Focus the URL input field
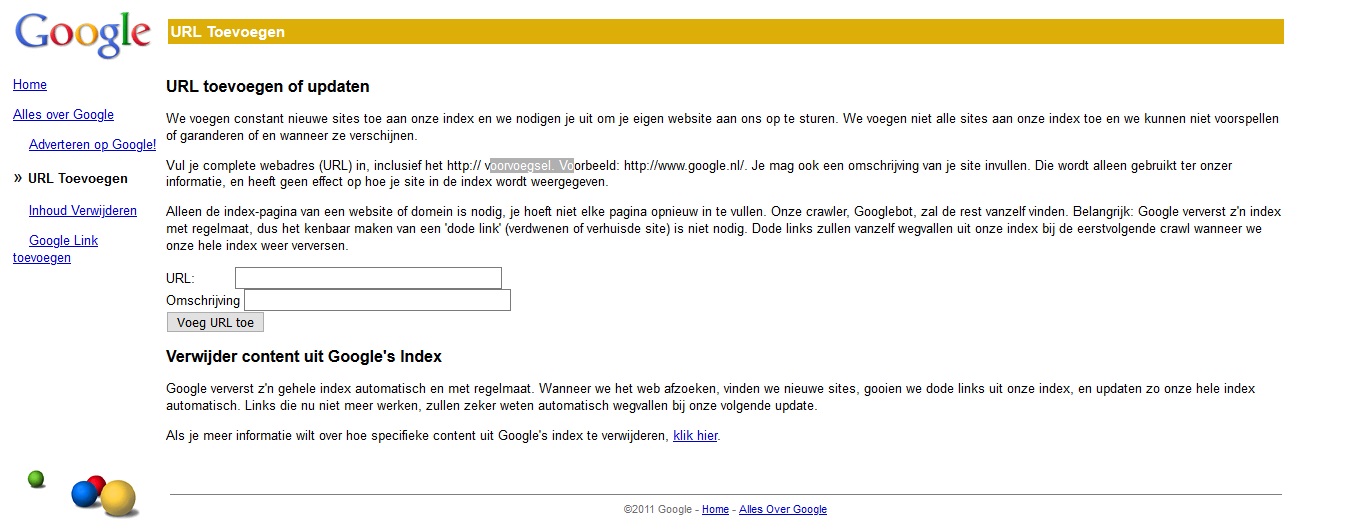This screenshot has height=532, width=1366. pos(368,278)
